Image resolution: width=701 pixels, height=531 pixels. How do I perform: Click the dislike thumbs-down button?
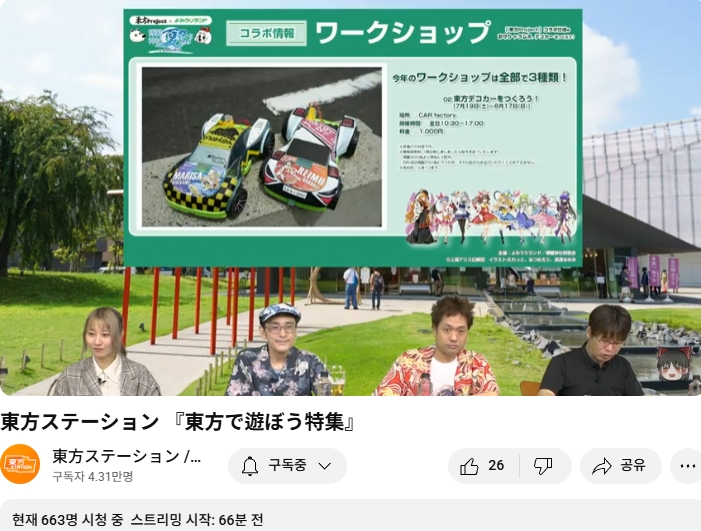(x=543, y=466)
